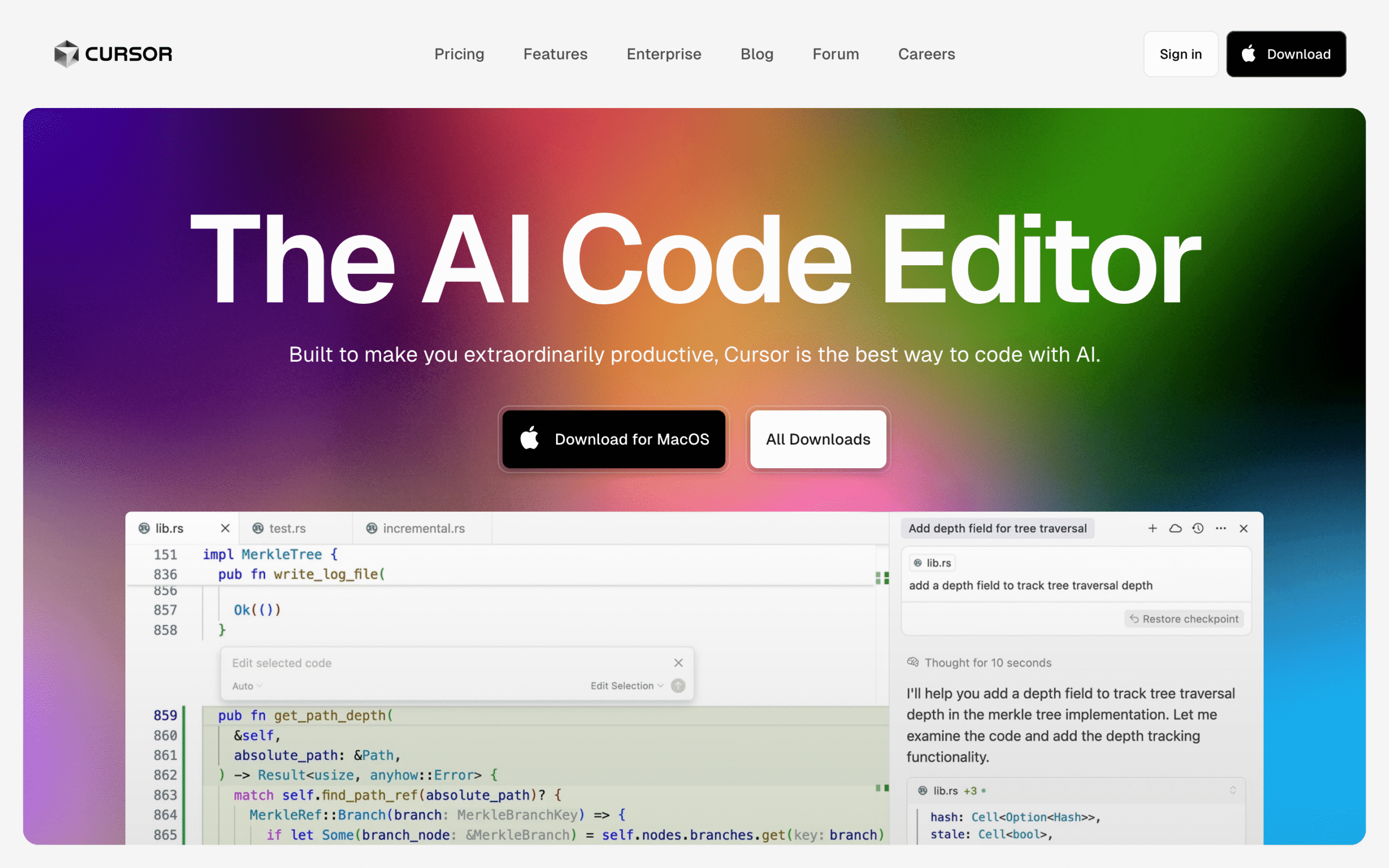Click the lib.rs context chip in chat
Screen dimensions: 1389x868
[933, 563]
